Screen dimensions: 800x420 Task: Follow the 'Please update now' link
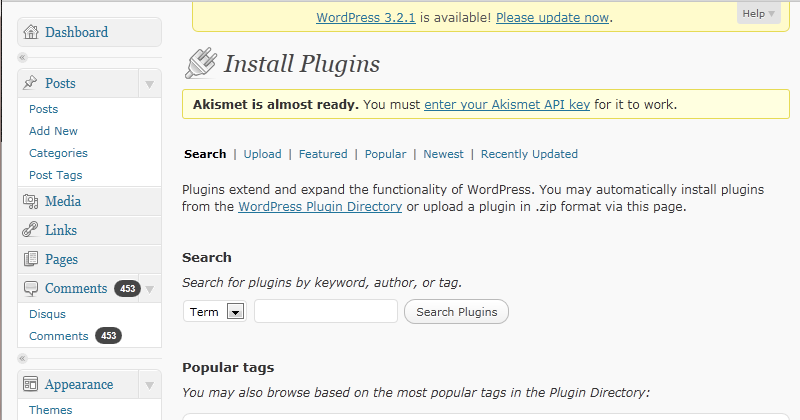pyautogui.click(x=552, y=17)
